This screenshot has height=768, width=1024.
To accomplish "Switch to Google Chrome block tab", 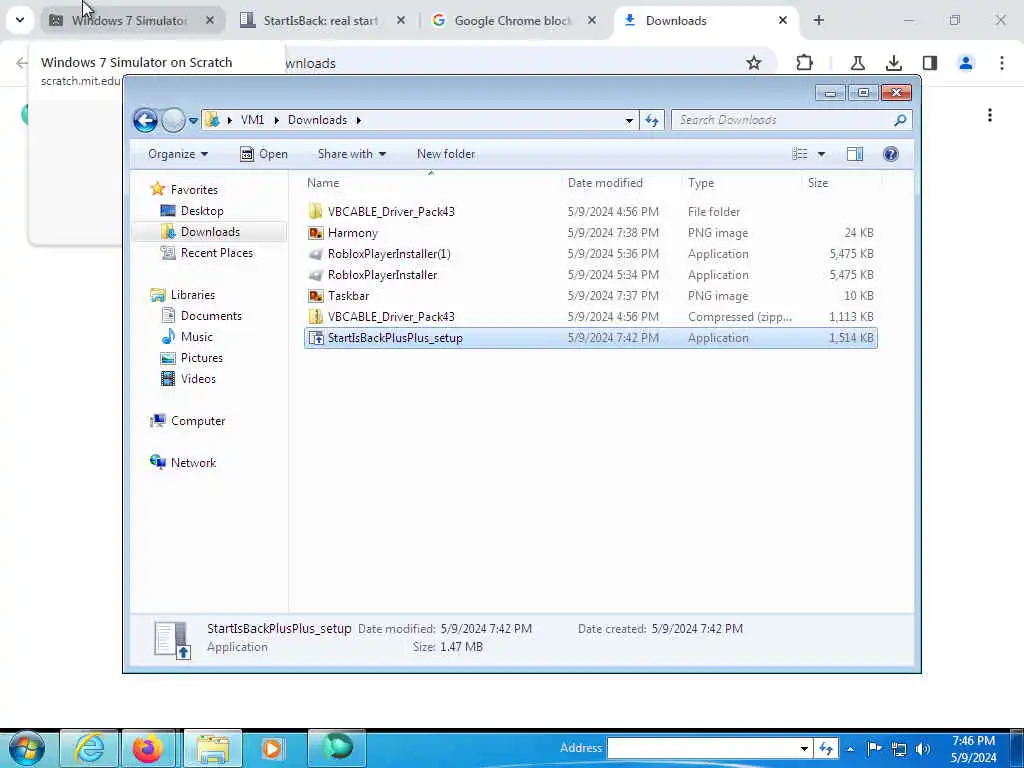I will [513, 21].
